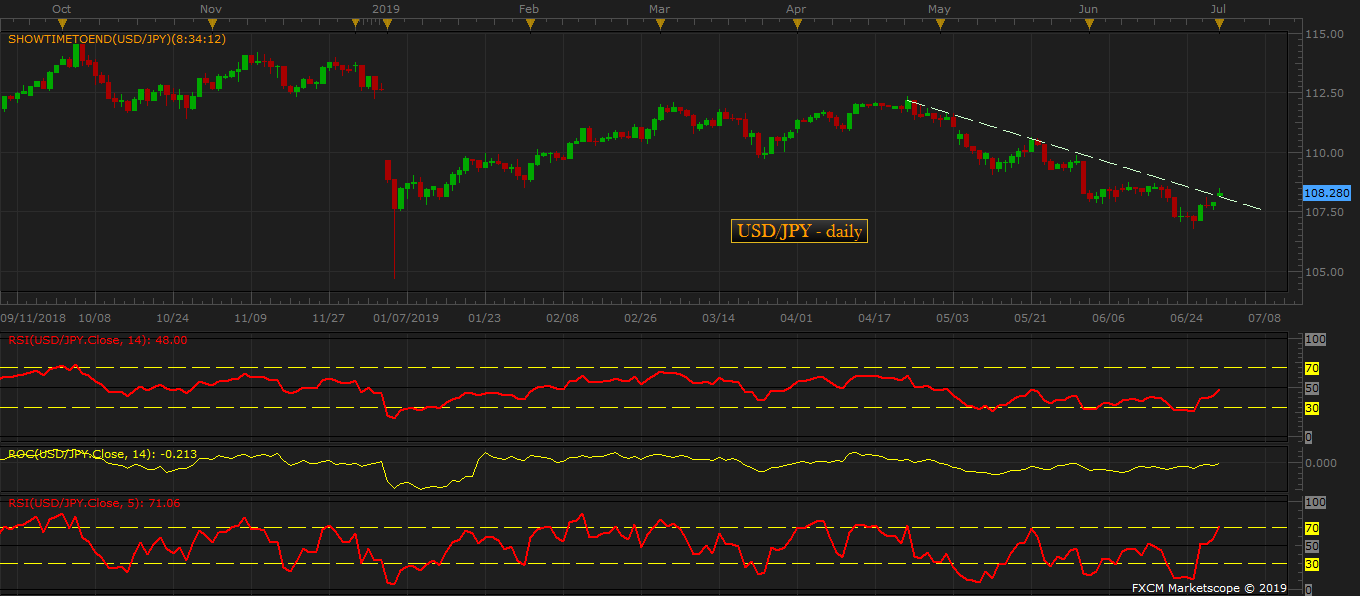Viewport: 1360px width, 596px height.
Task: Click the ROC(USD/JPY.Close, 14): -0.213 label
Action: [x=103, y=454]
